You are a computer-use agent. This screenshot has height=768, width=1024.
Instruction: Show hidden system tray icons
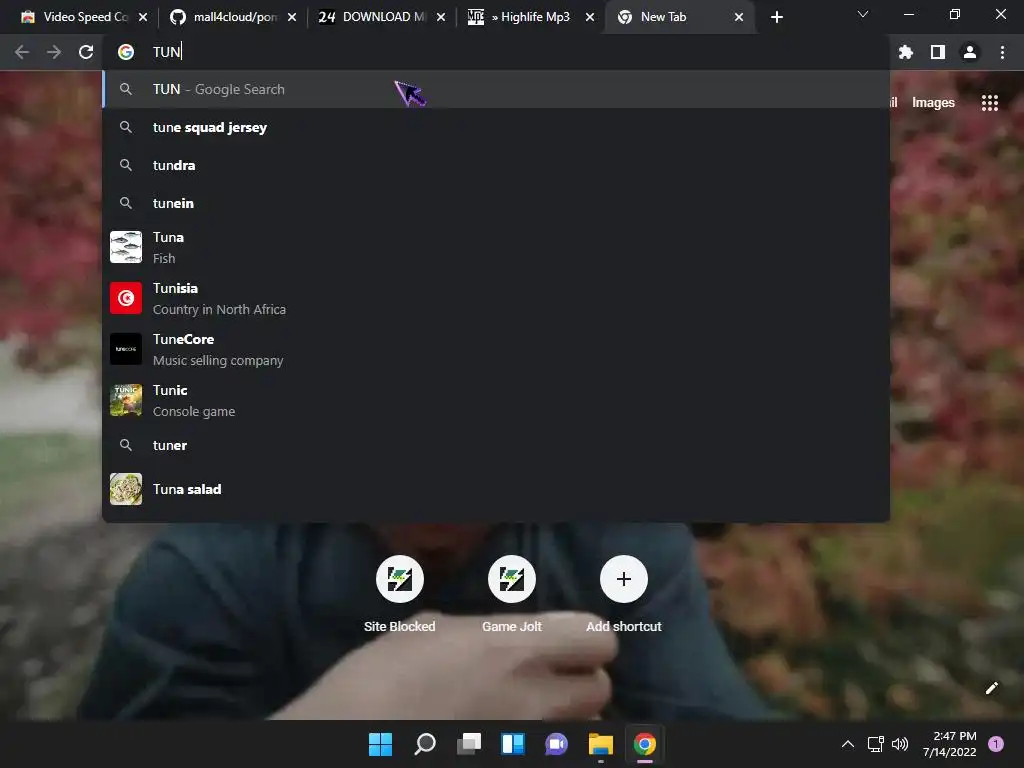point(848,744)
